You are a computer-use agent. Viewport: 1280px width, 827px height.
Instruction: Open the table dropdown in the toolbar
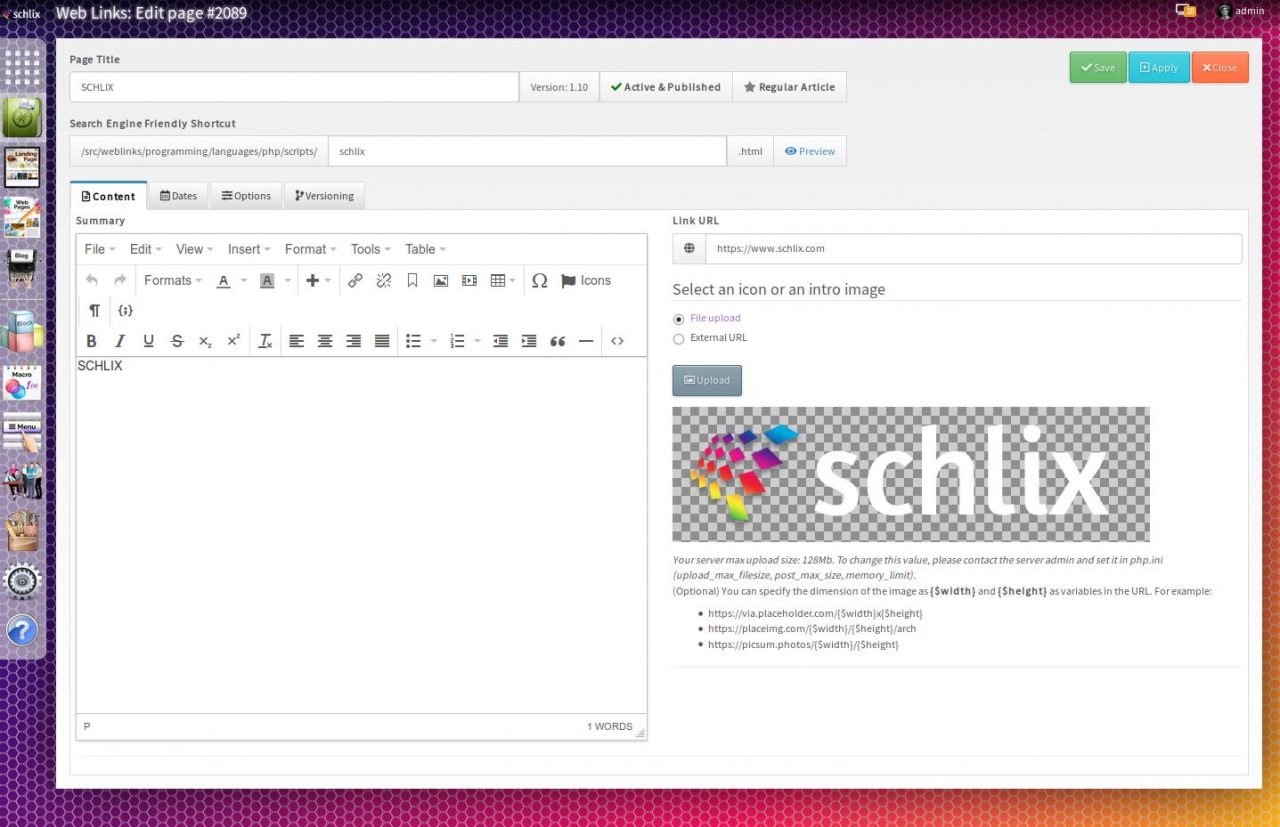(x=503, y=281)
